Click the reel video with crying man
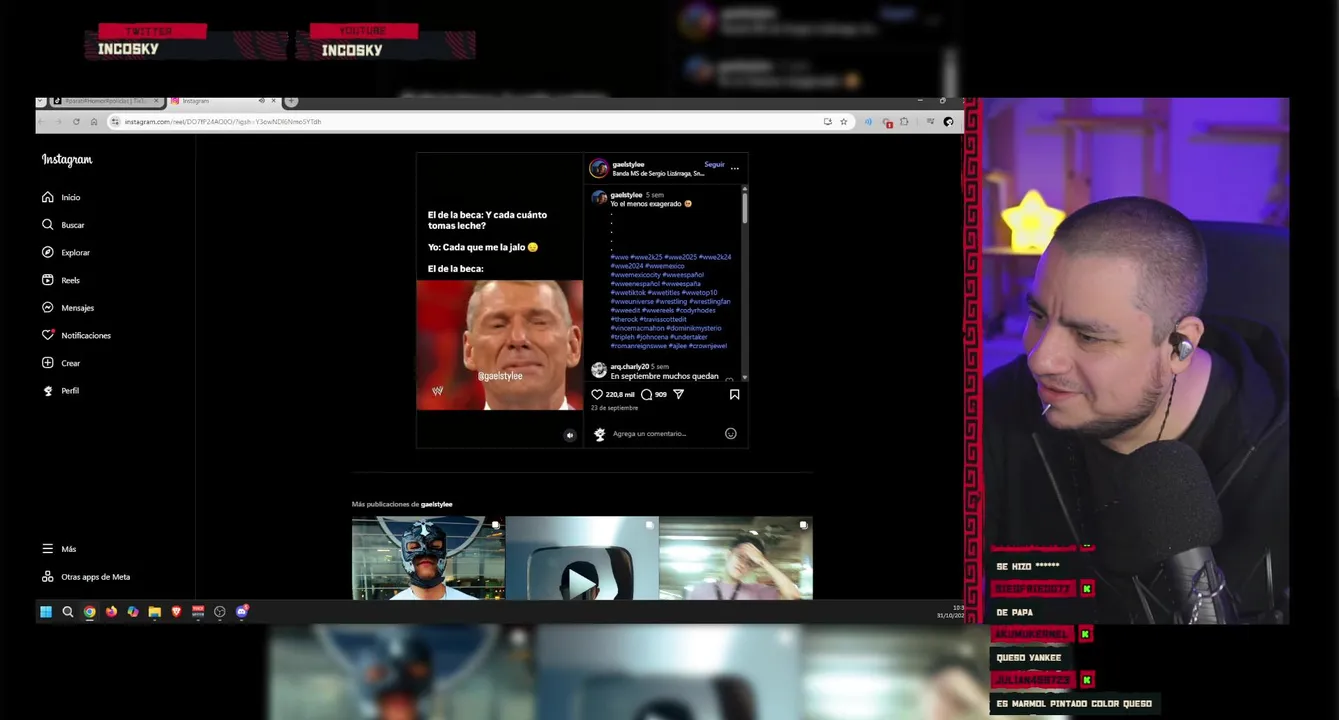This screenshot has width=1339, height=720. 499,345
